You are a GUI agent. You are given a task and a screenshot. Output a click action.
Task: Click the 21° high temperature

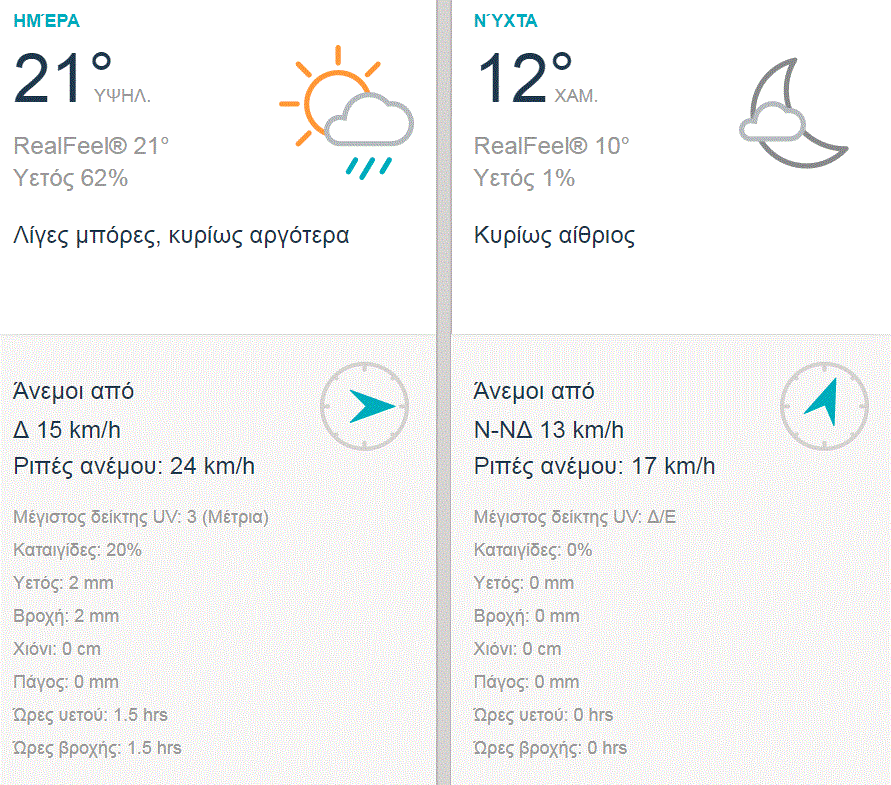click(x=62, y=78)
